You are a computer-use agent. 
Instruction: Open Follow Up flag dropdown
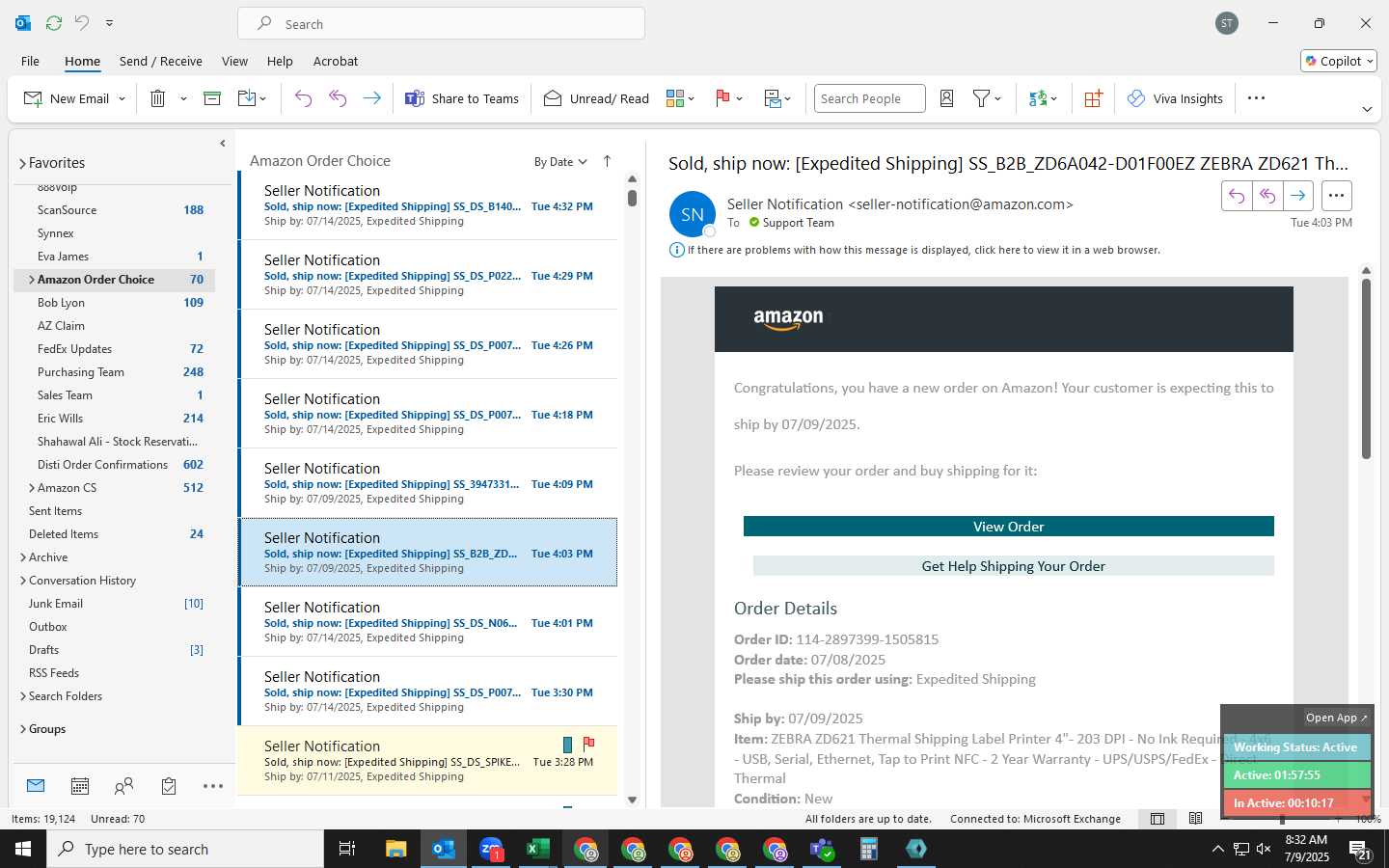[x=729, y=98]
